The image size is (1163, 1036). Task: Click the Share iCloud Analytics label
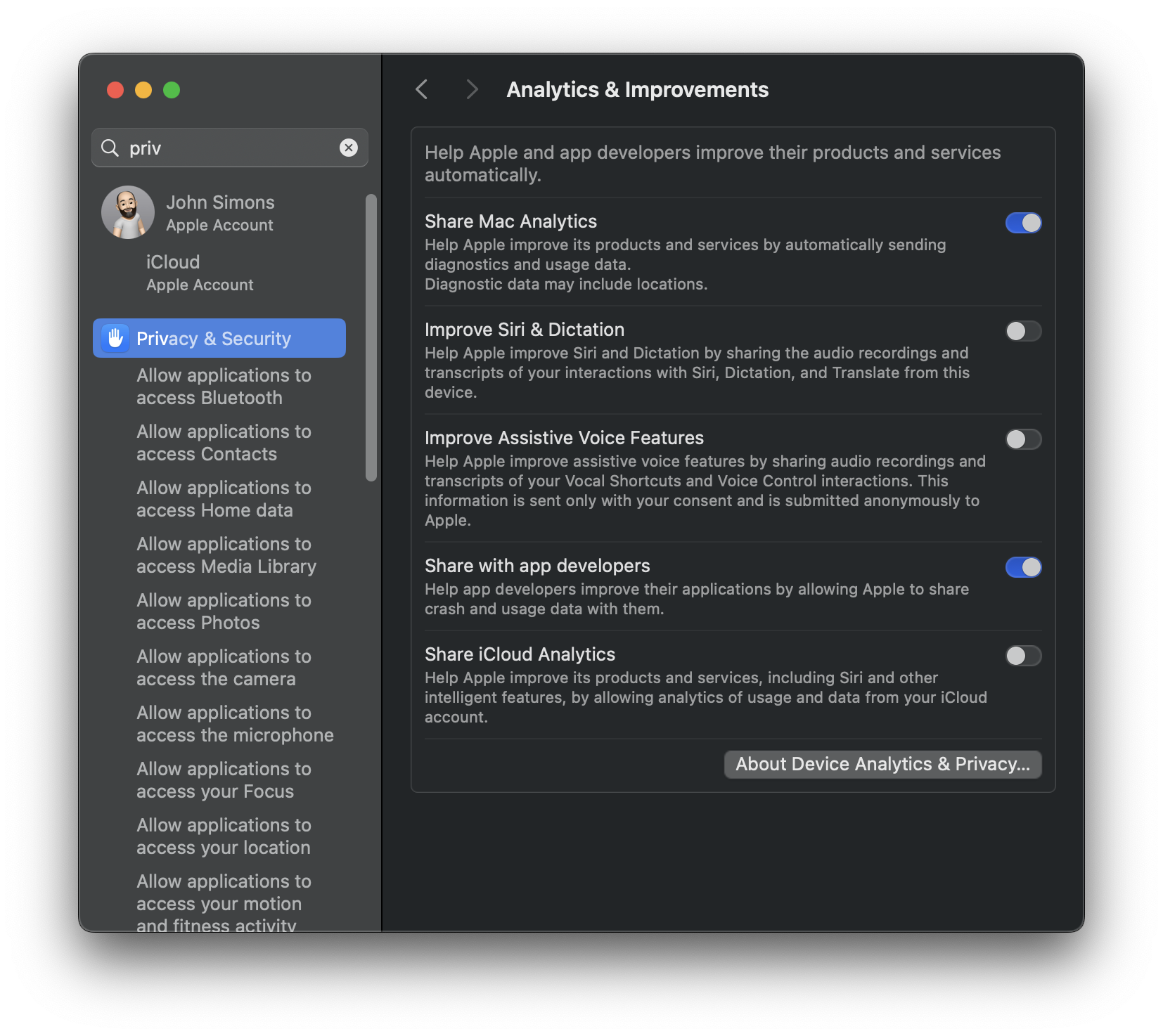tap(520, 654)
